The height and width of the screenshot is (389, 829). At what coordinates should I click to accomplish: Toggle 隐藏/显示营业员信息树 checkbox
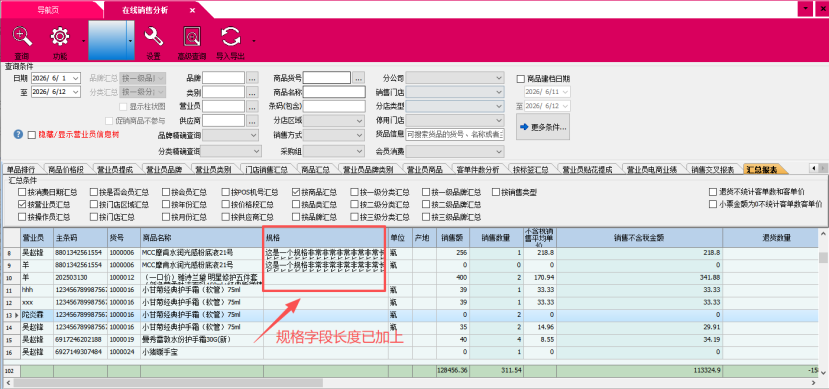[x=32, y=135]
